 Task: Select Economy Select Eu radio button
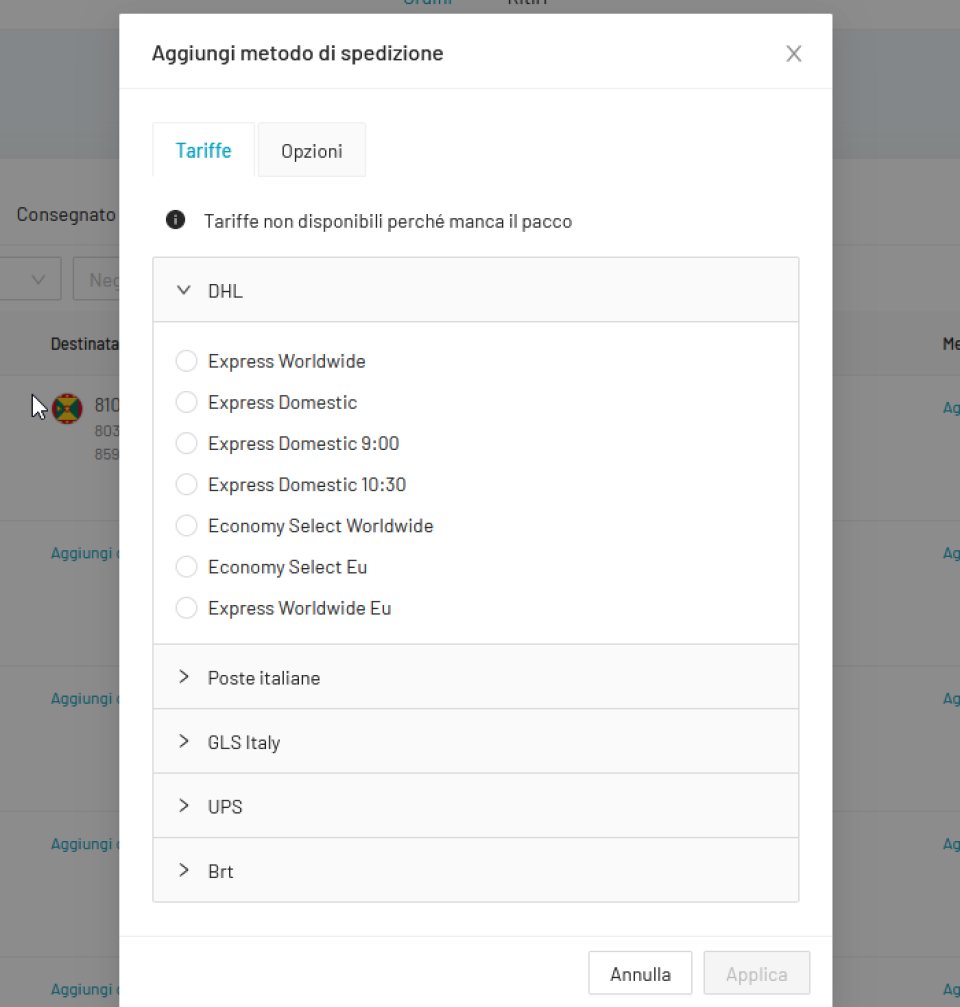click(186, 567)
